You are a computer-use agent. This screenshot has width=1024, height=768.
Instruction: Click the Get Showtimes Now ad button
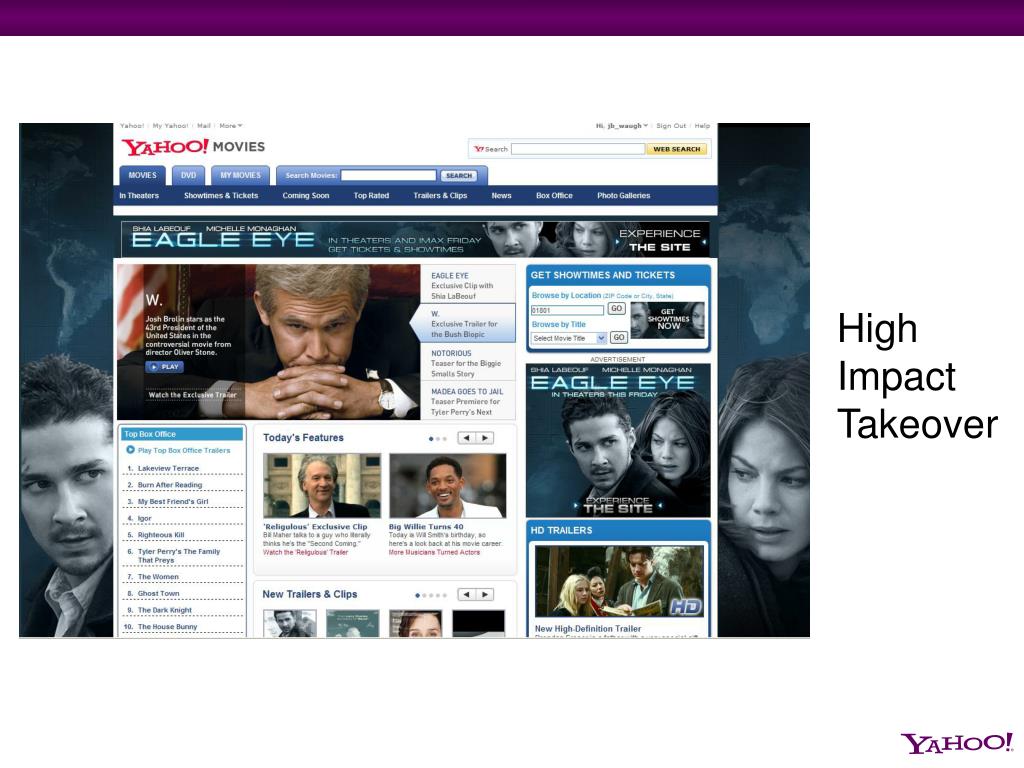point(668,320)
